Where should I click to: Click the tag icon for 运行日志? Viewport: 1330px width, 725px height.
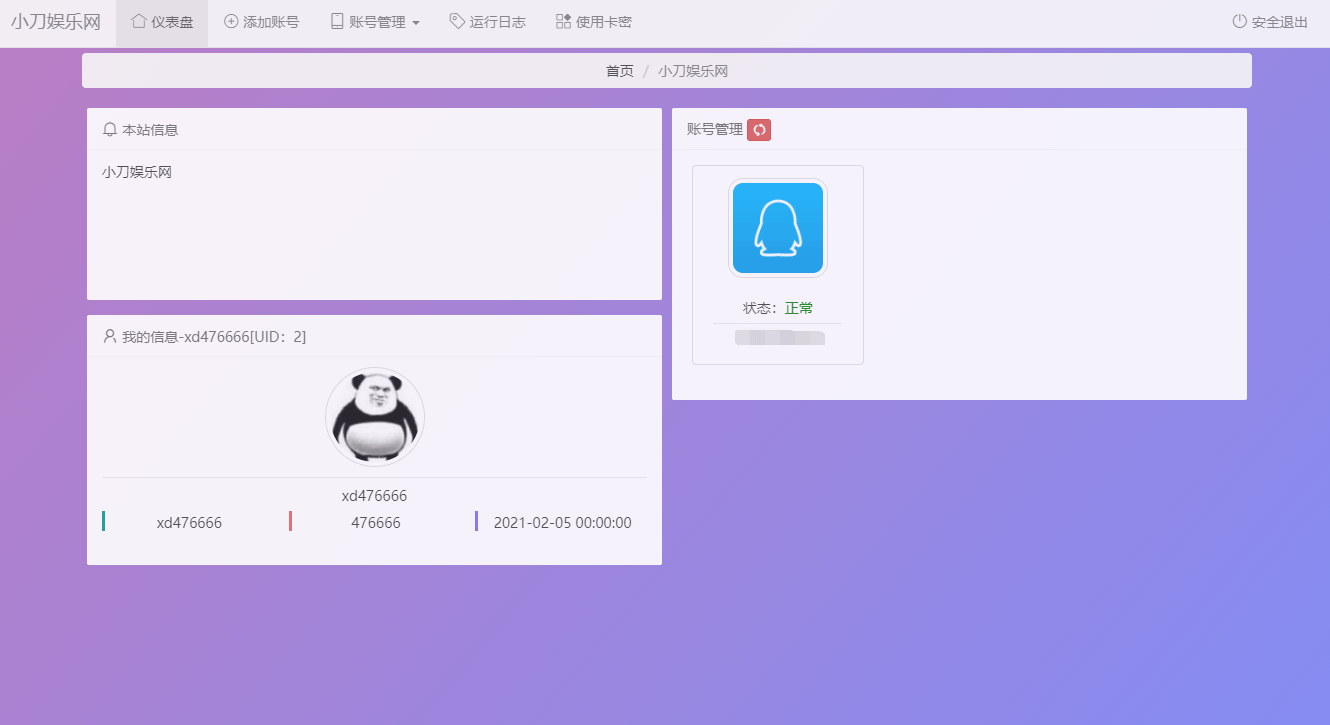click(x=457, y=21)
